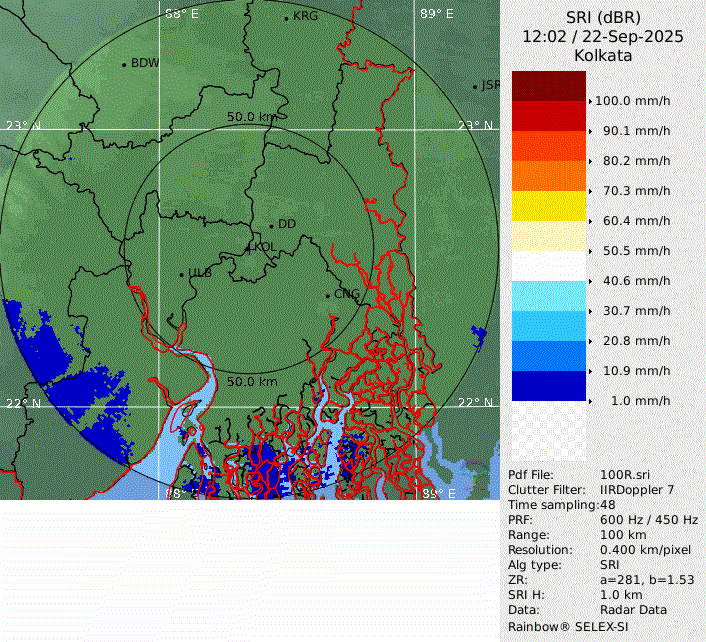706x642 pixels.
Task: Select the DD station marker
Action: pyautogui.click(x=271, y=225)
